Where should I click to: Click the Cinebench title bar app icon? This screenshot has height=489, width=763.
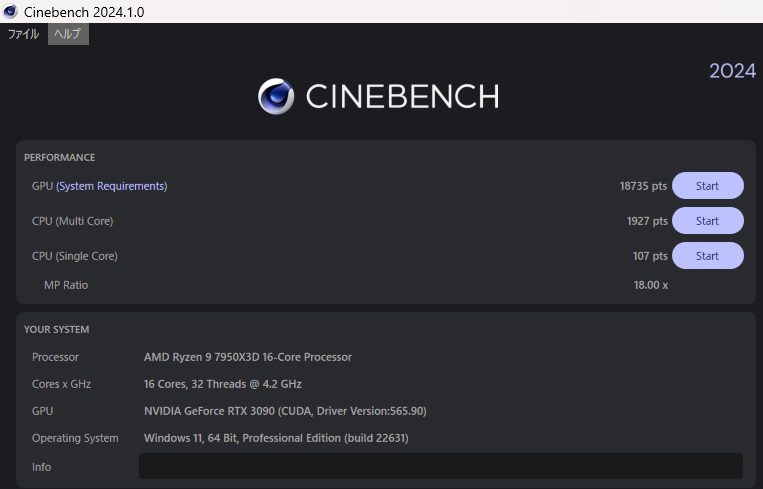pyautogui.click(x=10, y=12)
